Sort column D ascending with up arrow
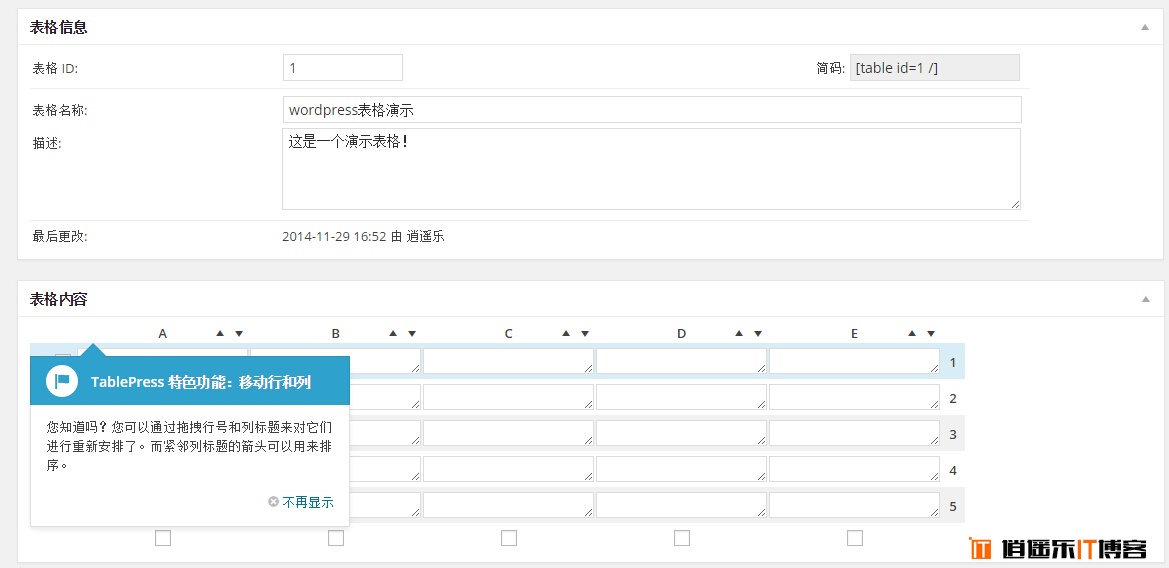This screenshot has width=1169, height=568. coord(739,333)
